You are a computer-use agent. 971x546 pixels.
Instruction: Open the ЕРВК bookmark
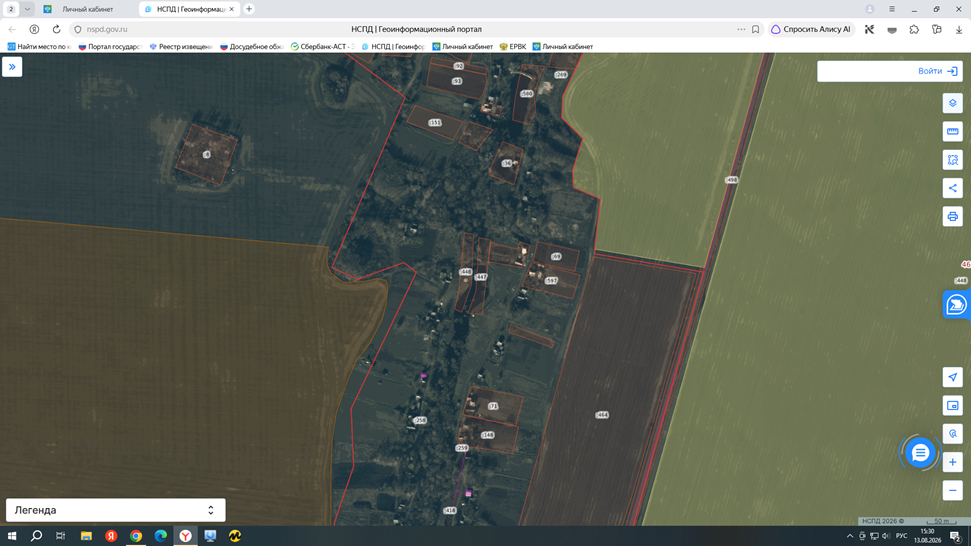click(x=513, y=46)
